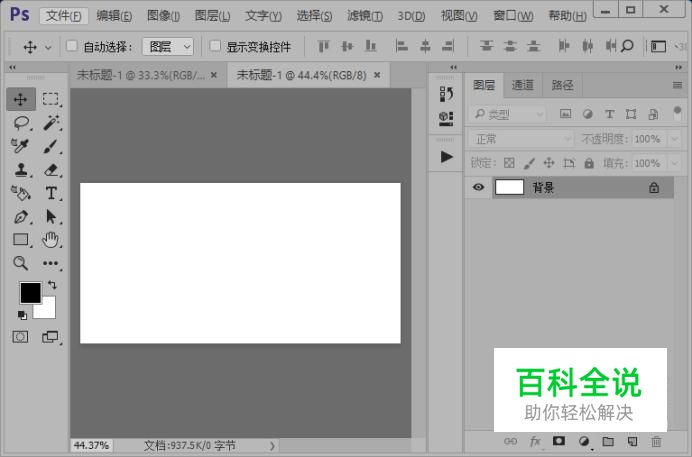Screen dimensions: 692x457
Task: Open the 文件(F) menu
Action: (64, 16)
